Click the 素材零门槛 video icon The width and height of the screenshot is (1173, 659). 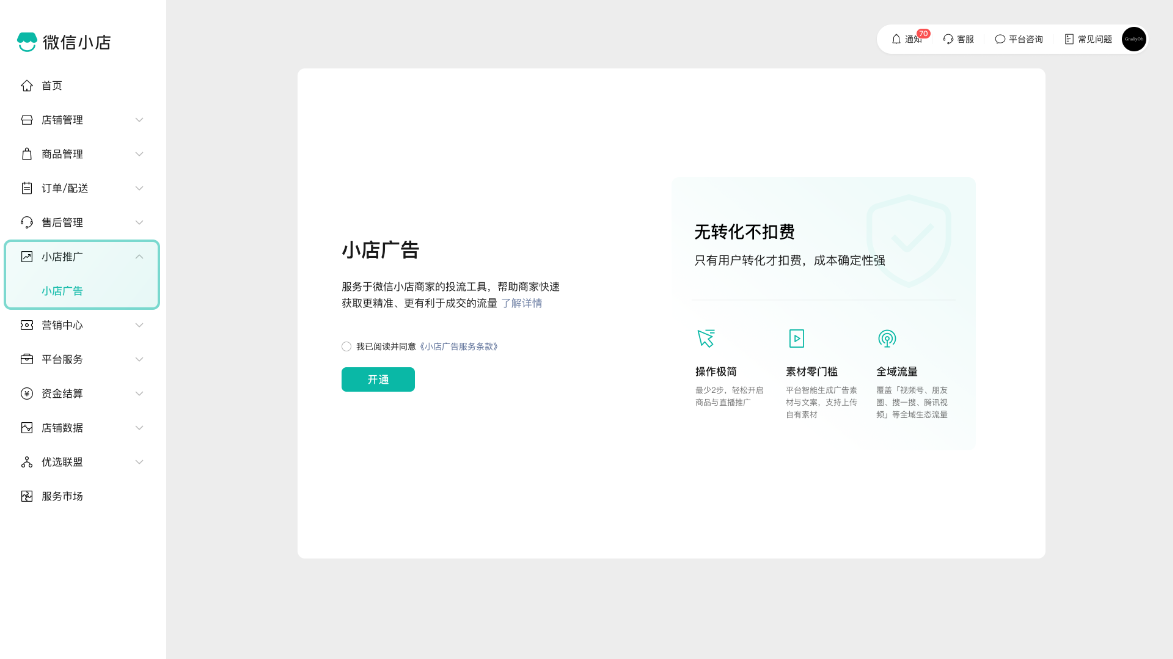click(798, 338)
